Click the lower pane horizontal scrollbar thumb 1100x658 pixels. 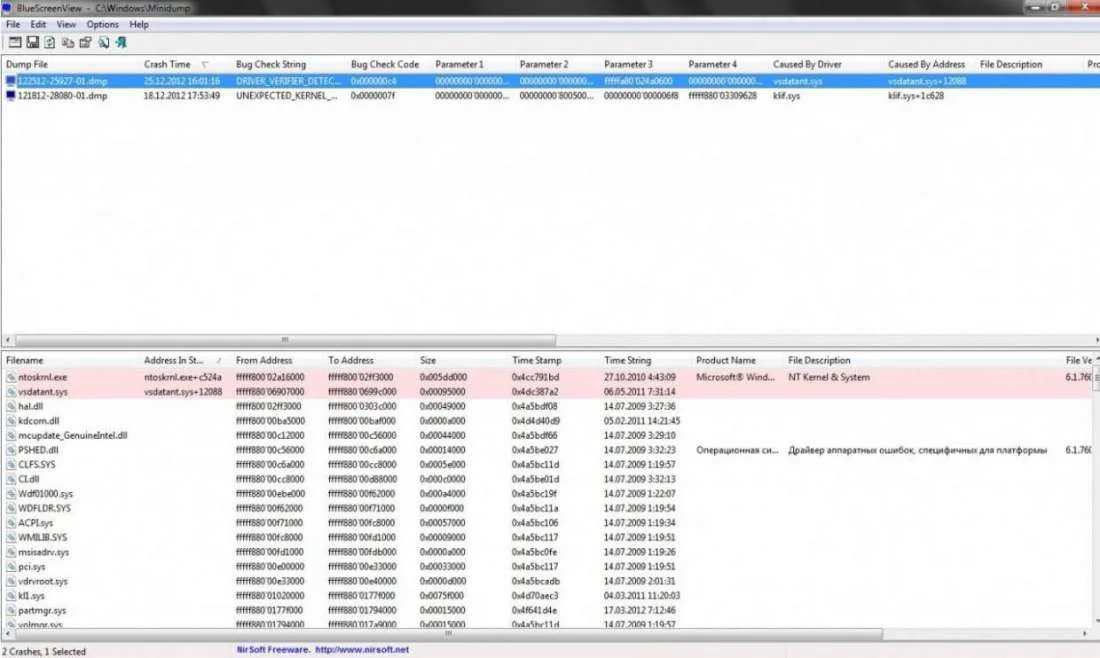click(x=449, y=633)
